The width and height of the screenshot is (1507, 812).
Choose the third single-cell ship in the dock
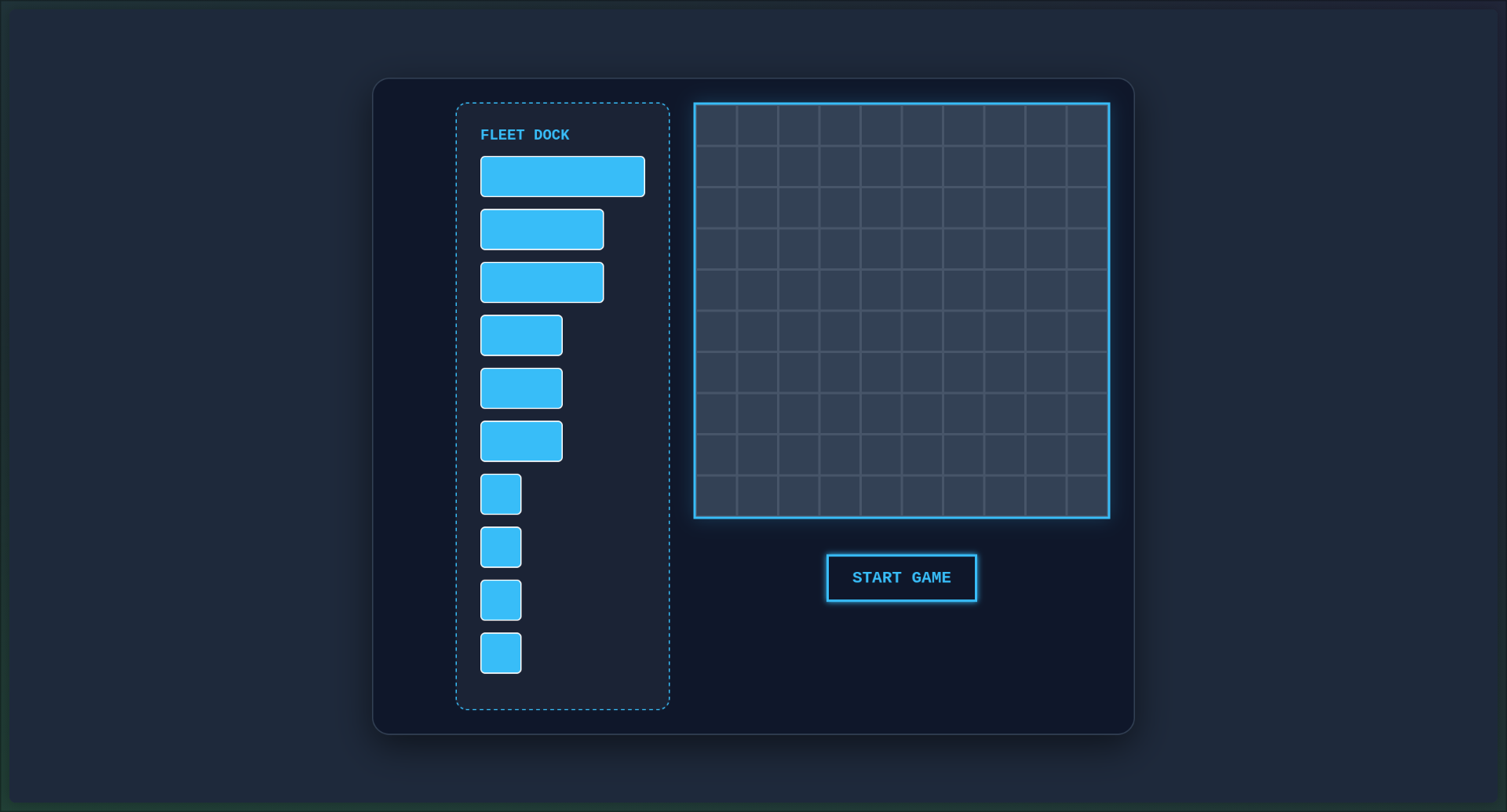(501, 600)
